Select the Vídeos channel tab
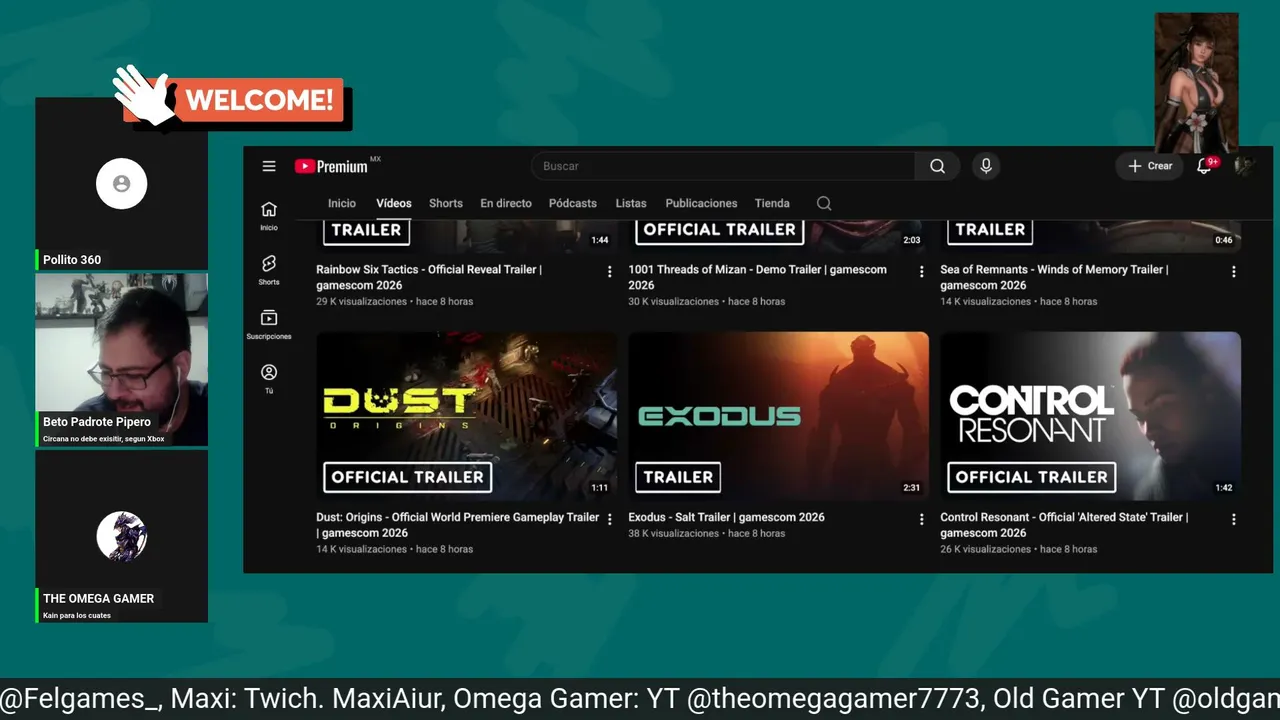This screenshot has height=720, width=1280. pos(394,203)
